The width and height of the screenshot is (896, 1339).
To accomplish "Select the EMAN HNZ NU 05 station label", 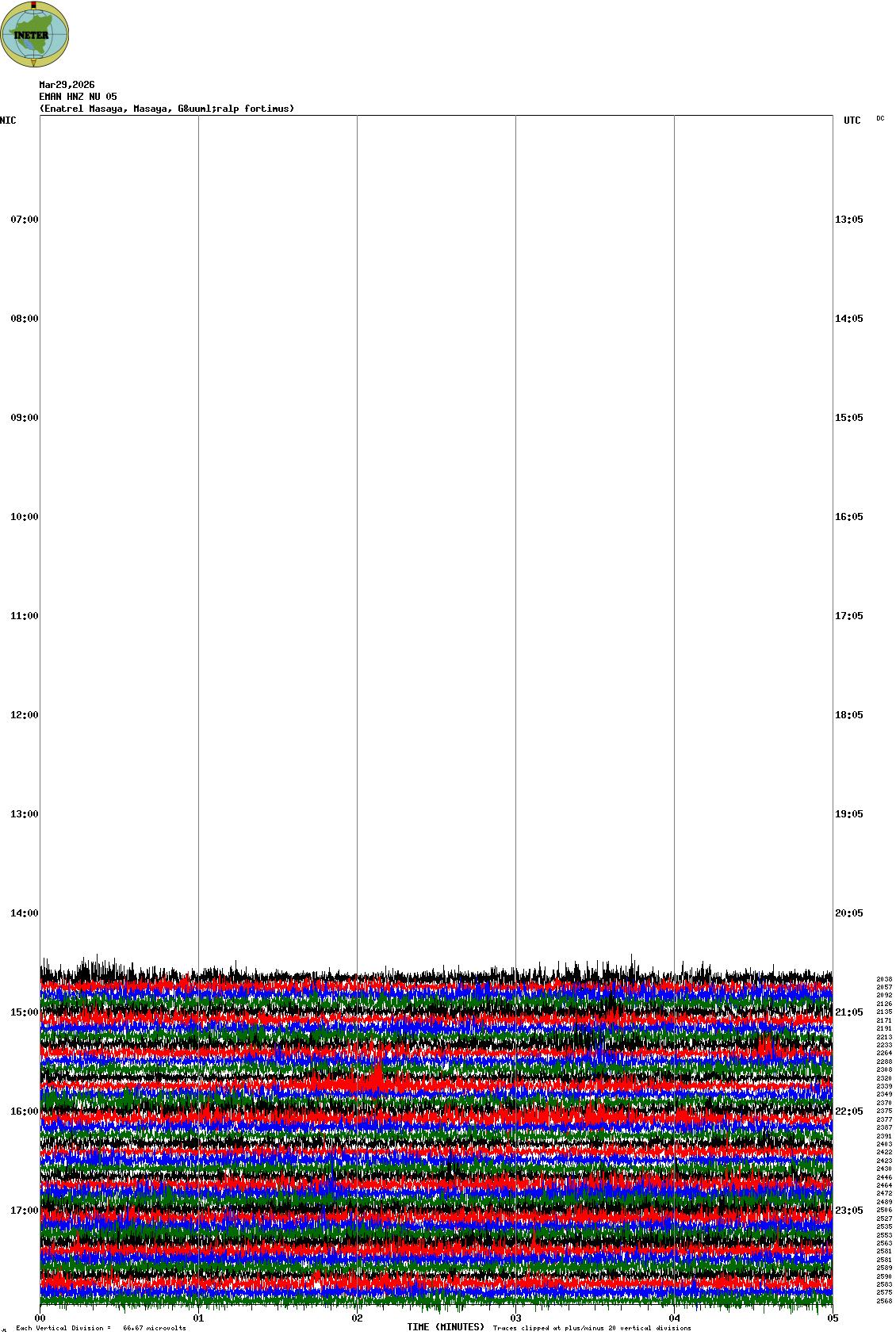I will pyautogui.click(x=78, y=97).
